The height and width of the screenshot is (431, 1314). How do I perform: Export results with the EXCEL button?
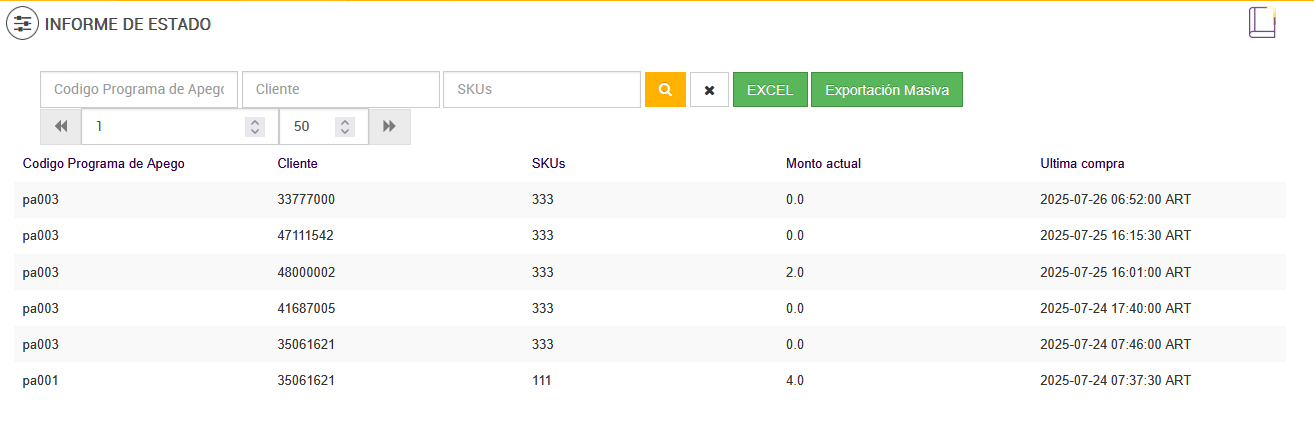(770, 89)
